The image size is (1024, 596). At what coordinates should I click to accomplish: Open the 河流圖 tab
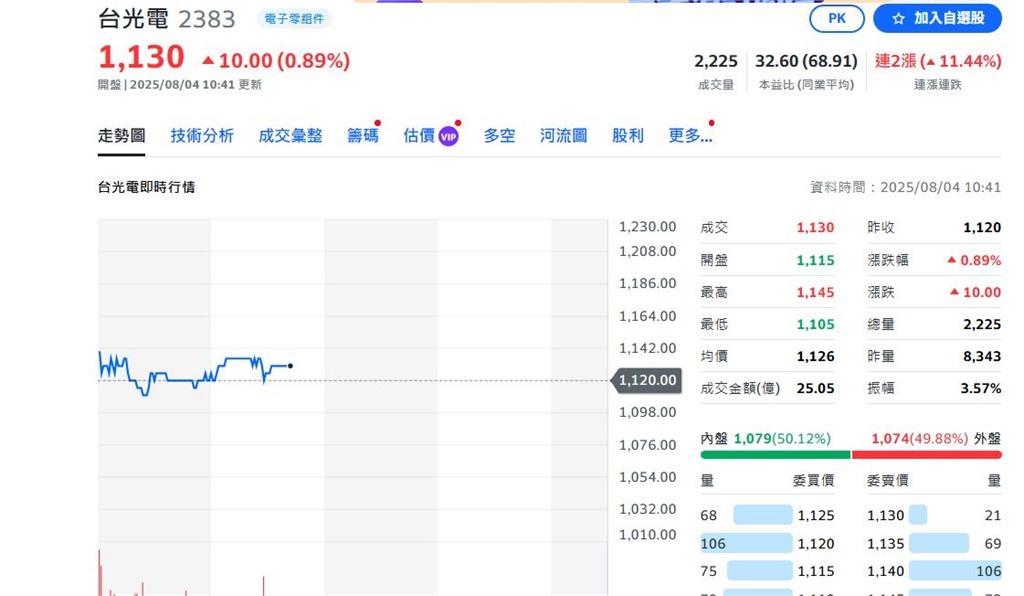(563, 136)
